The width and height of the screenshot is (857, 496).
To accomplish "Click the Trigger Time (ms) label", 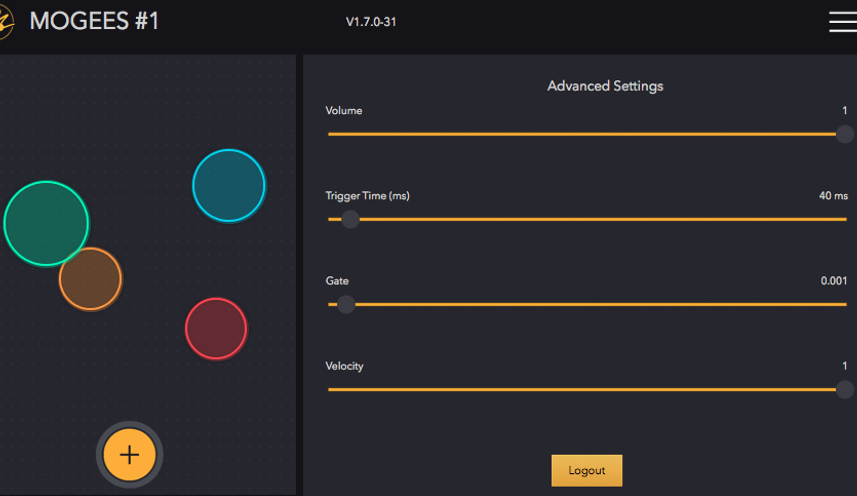I will click(367, 196).
